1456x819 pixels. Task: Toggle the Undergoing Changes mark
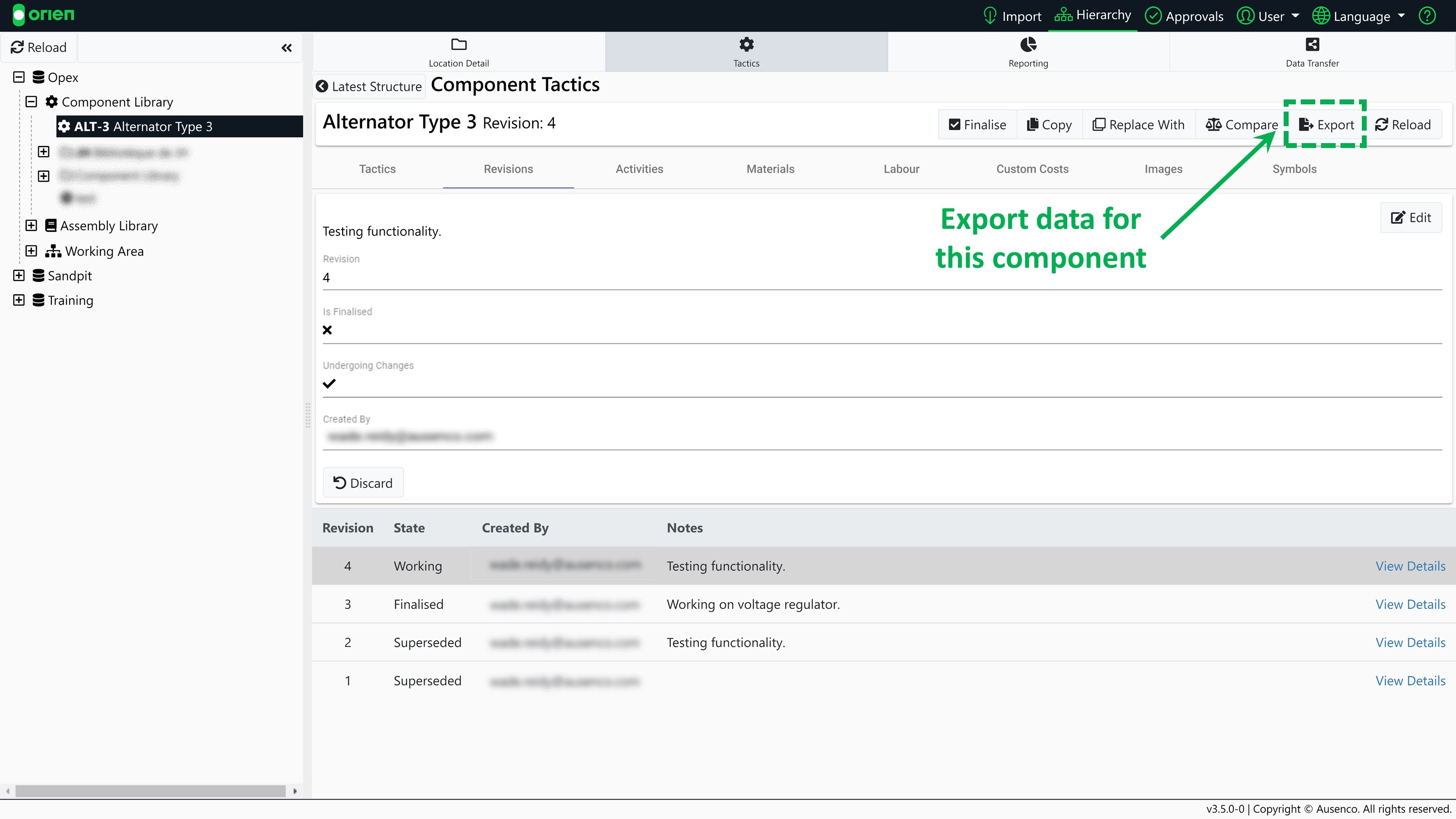coord(329,383)
